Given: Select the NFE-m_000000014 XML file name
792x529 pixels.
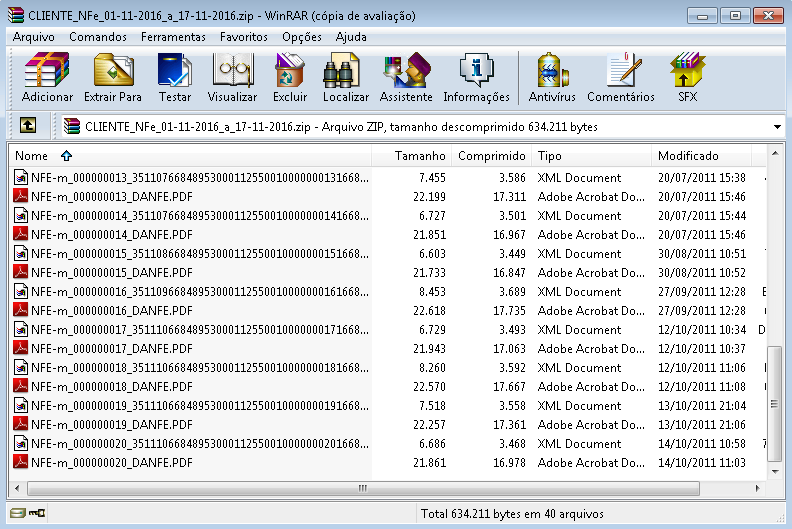Looking at the screenshot, I should click(200, 215).
